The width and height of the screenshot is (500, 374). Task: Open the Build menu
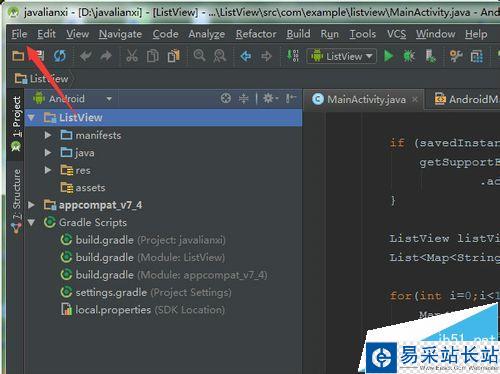(298, 34)
